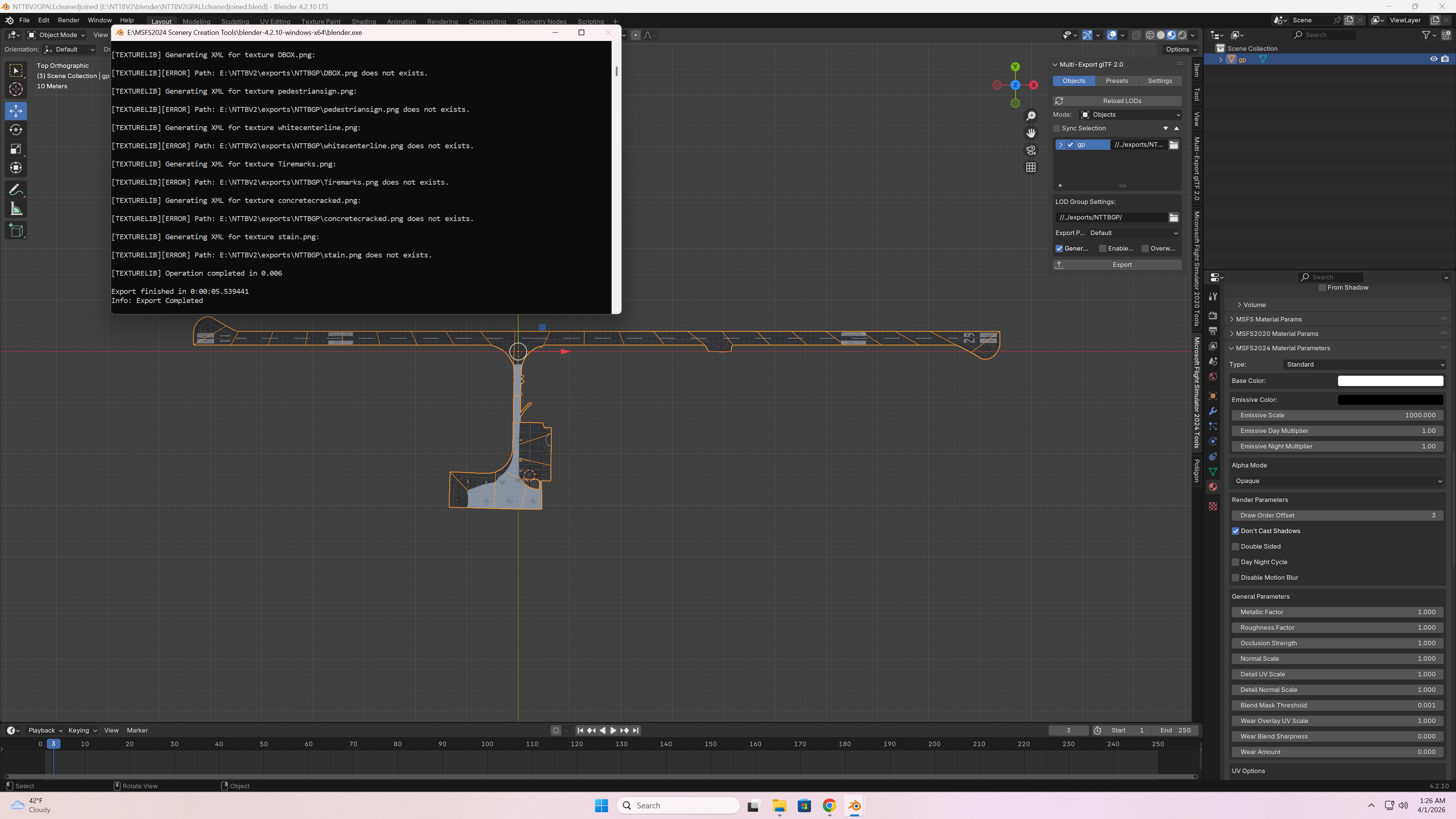Switch to orthographic grid view icon
The image size is (1456, 819).
click(1031, 167)
